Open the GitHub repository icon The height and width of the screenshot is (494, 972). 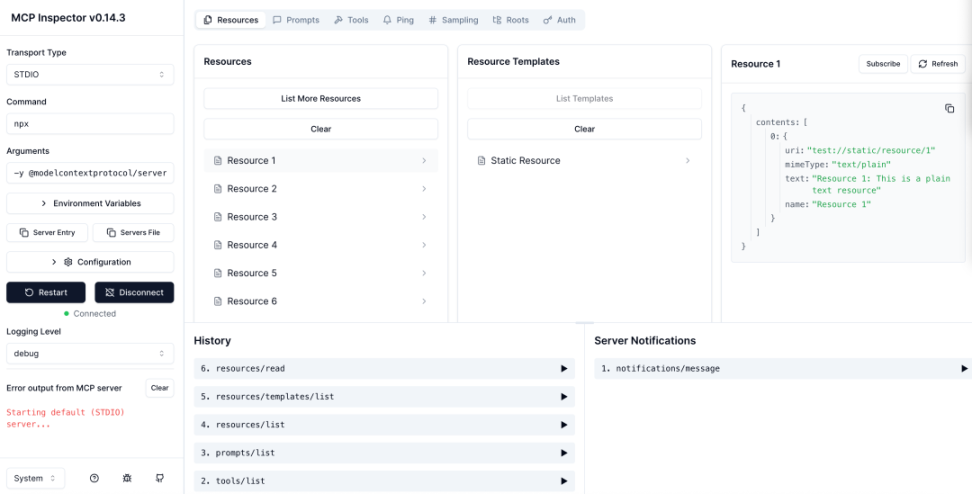[x=160, y=478]
